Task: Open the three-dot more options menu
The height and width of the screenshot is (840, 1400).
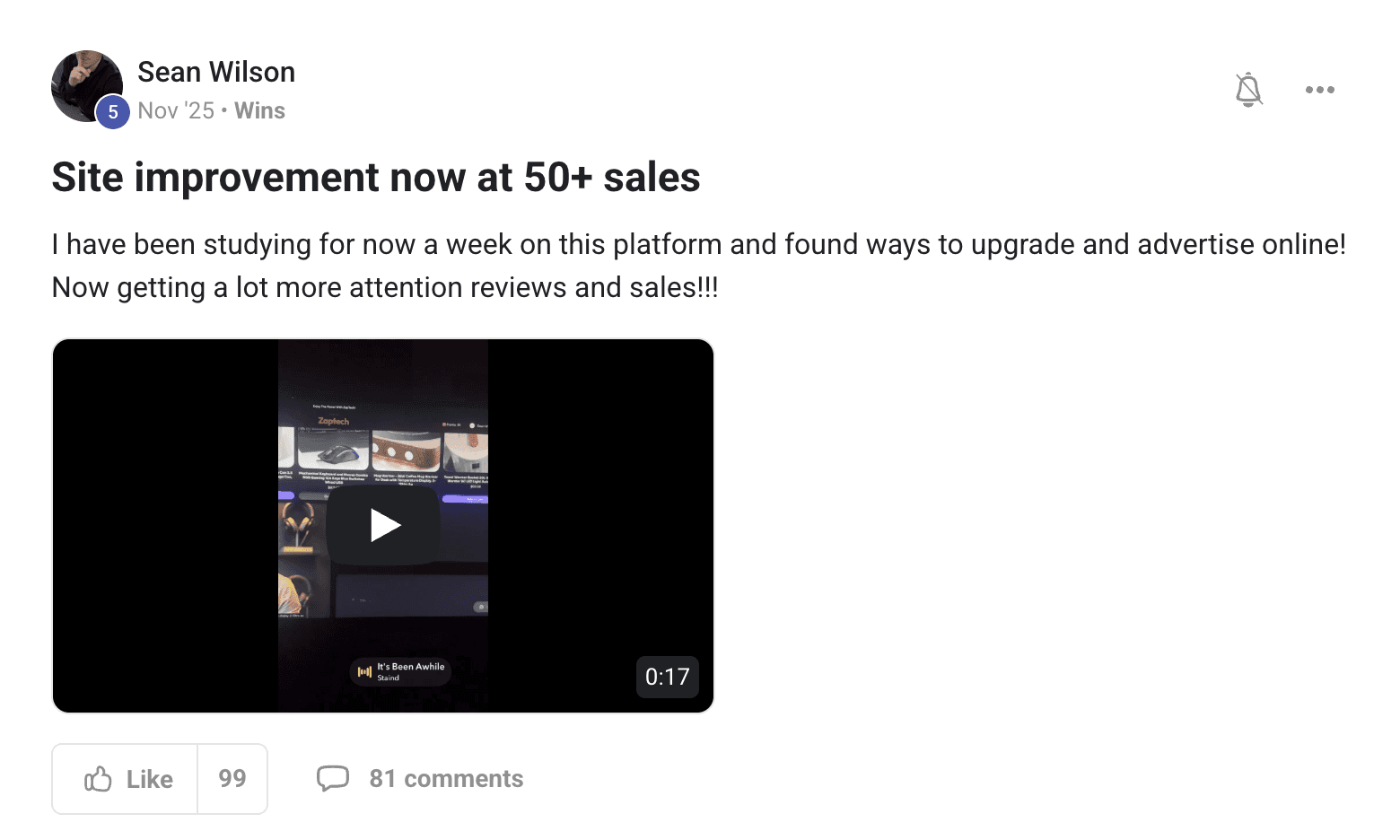Action: [1319, 90]
